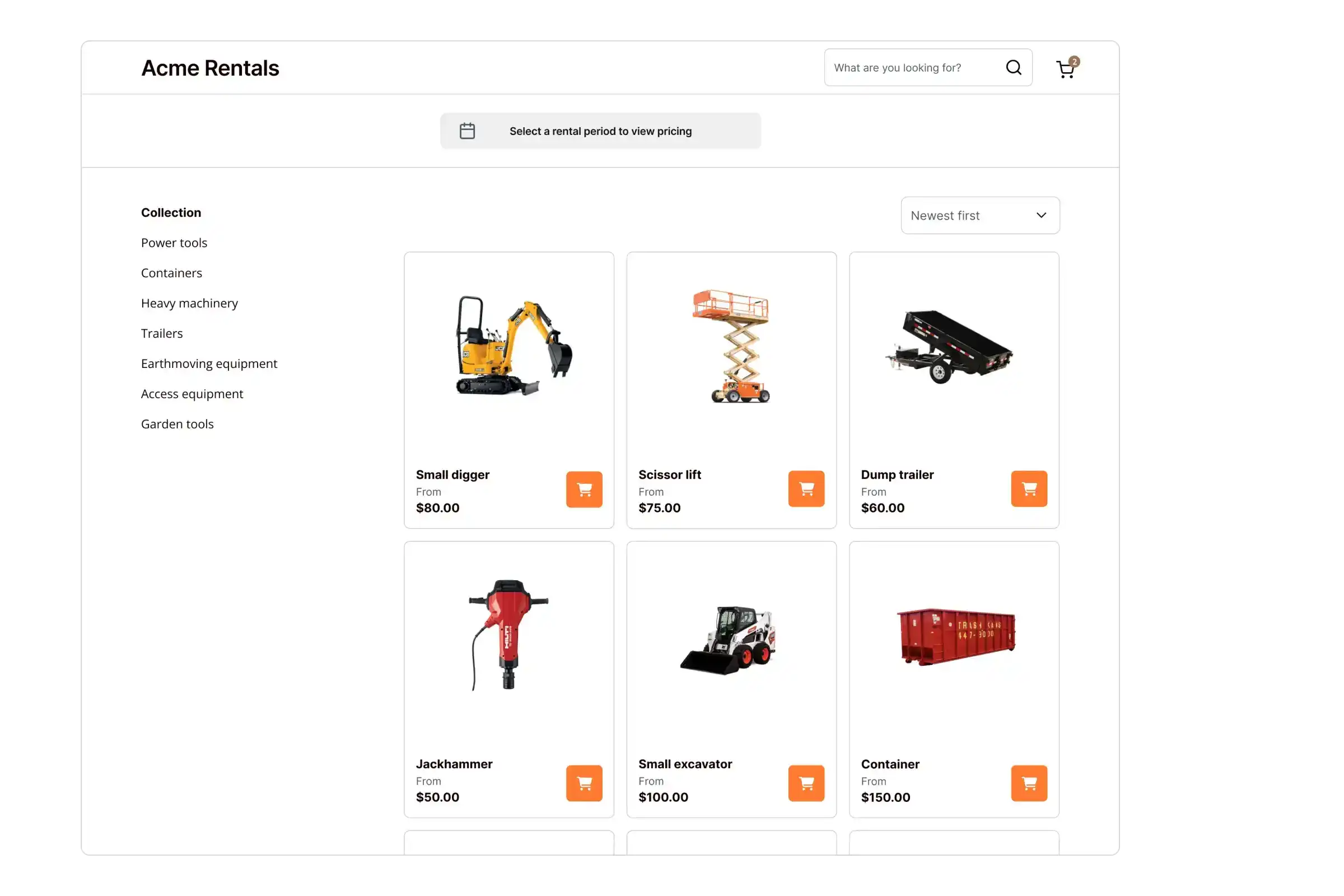Add Container to cart

[1029, 783]
